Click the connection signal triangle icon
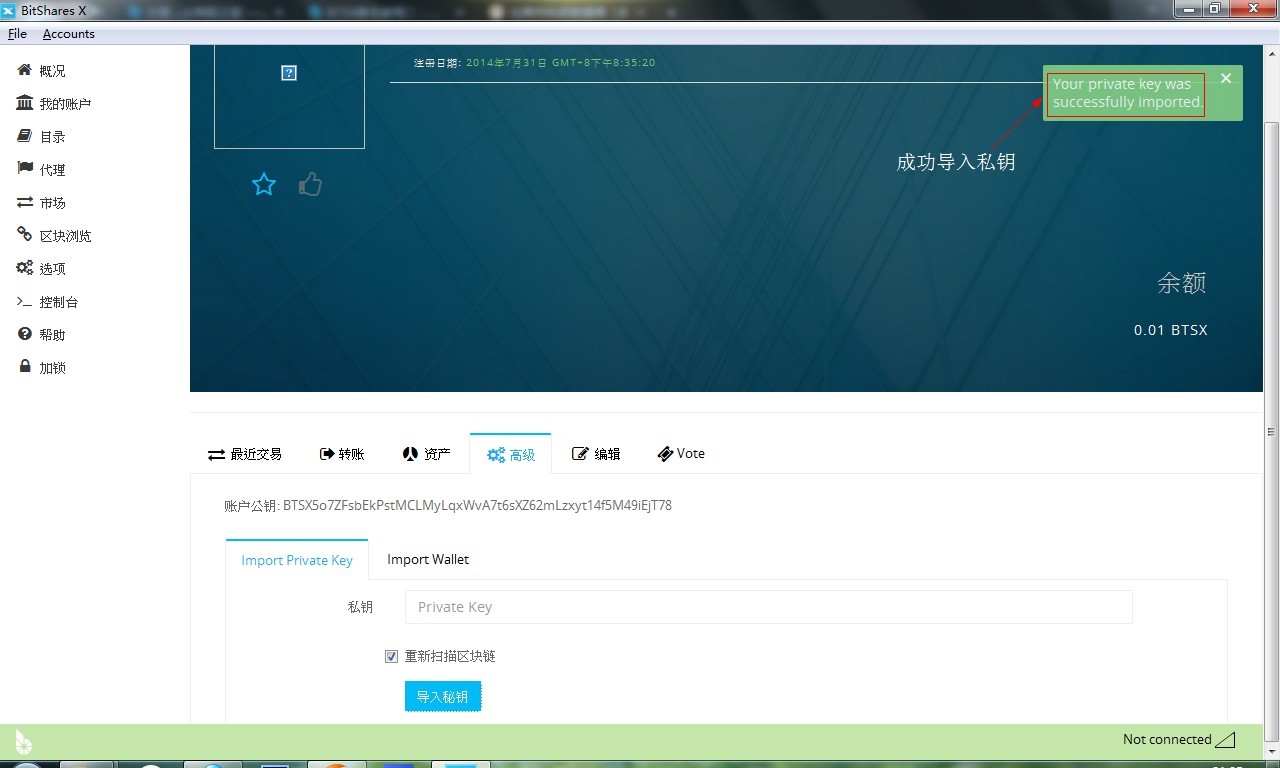The width and height of the screenshot is (1280, 768). click(x=1225, y=740)
